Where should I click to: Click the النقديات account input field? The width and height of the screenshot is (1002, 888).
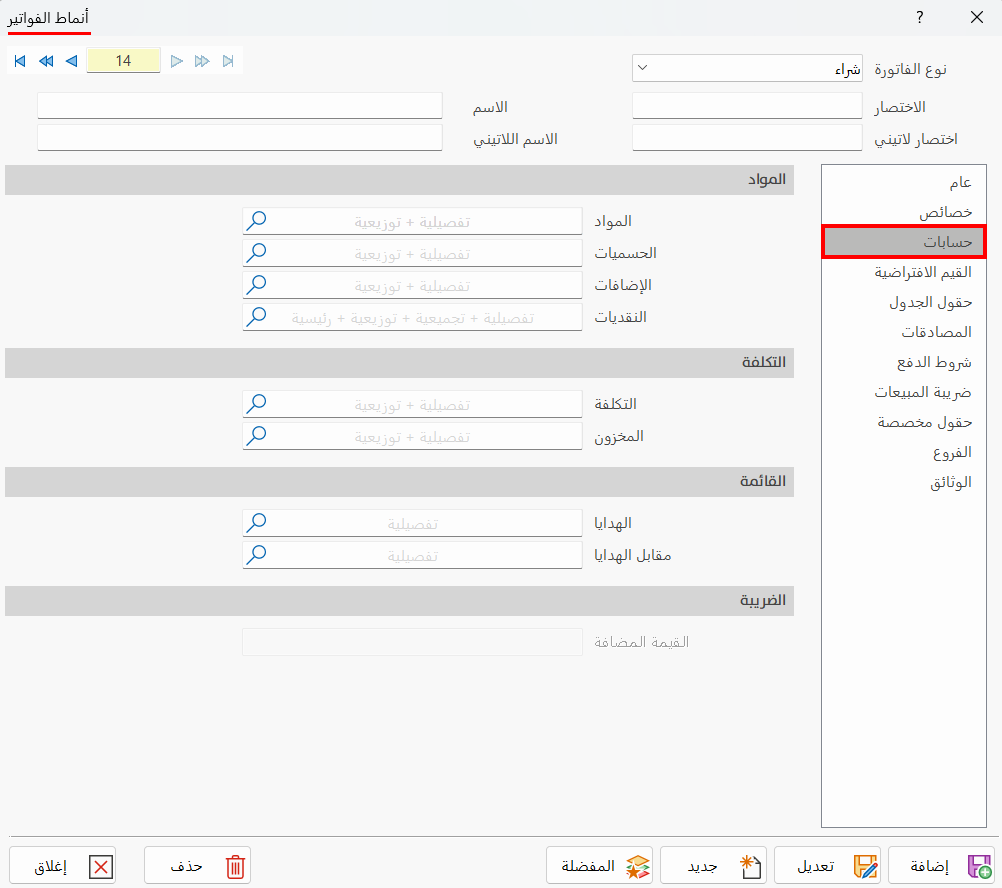(412, 316)
